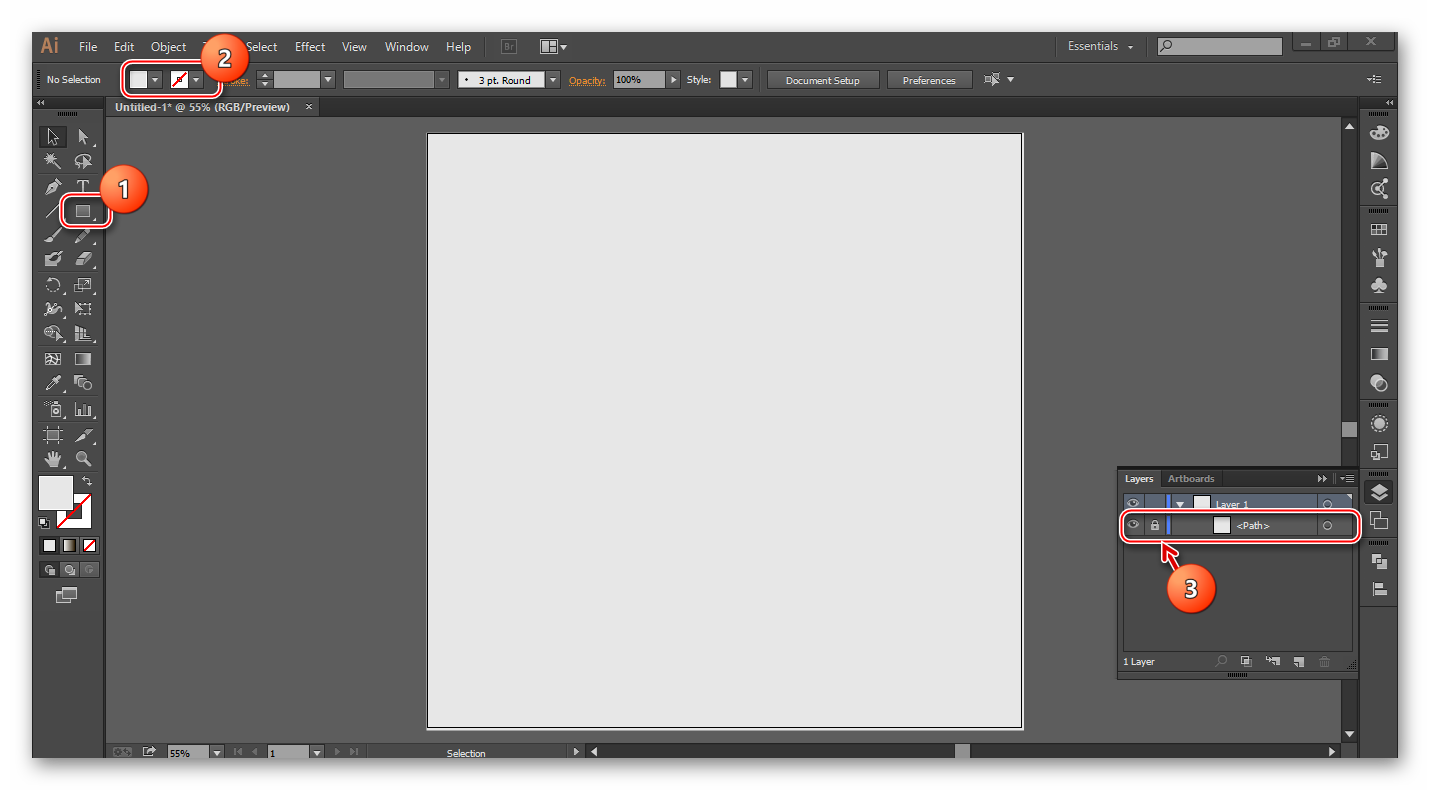Screen dimensions: 1430x790
Task: Select the Zoom tool
Action: coord(83,459)
